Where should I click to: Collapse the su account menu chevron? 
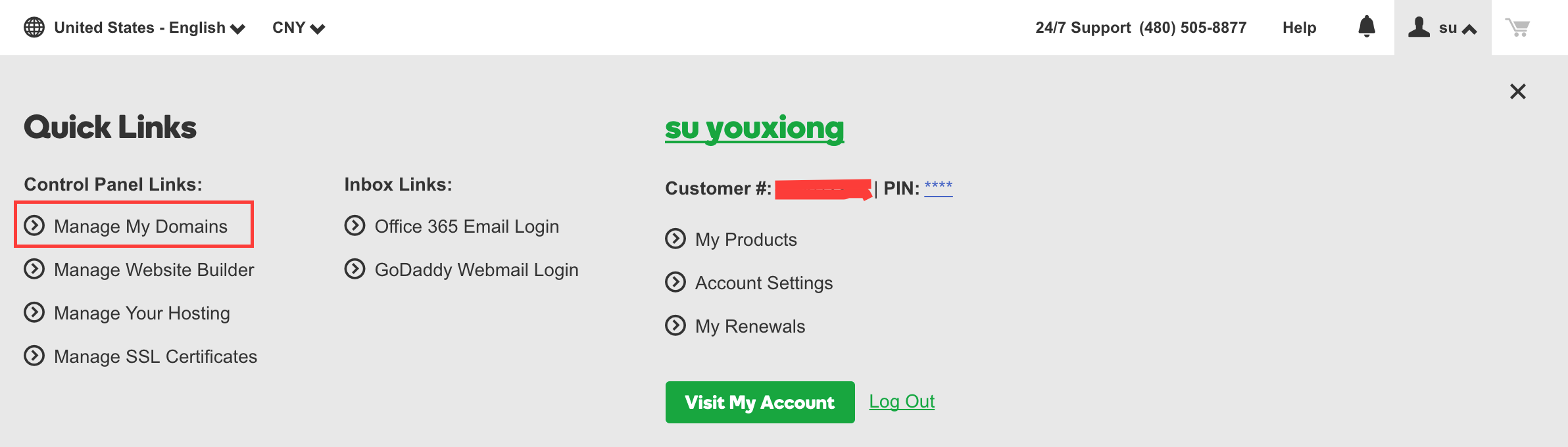1469,29
